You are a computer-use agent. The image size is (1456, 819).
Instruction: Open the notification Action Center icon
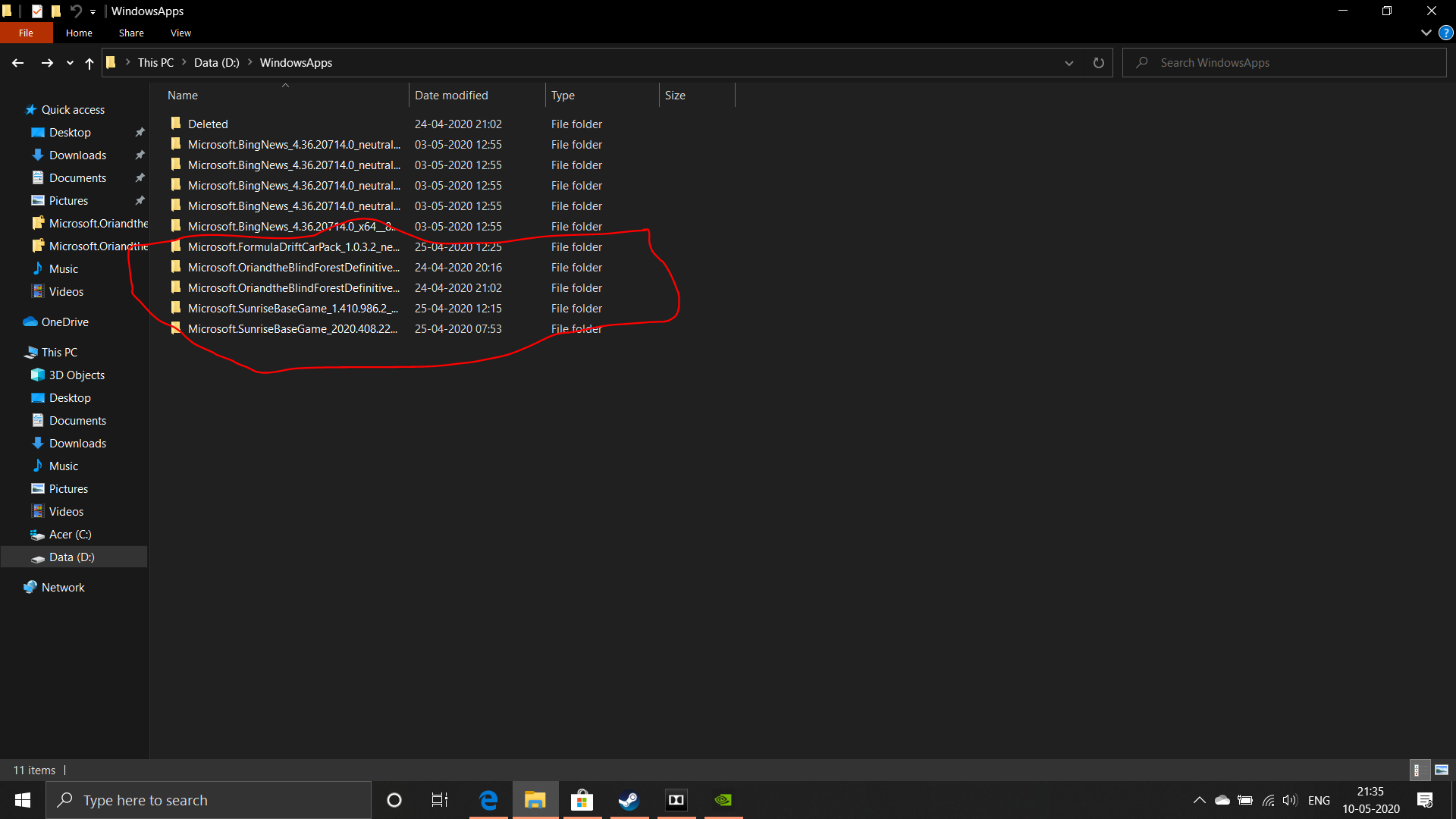point(1425,800)
